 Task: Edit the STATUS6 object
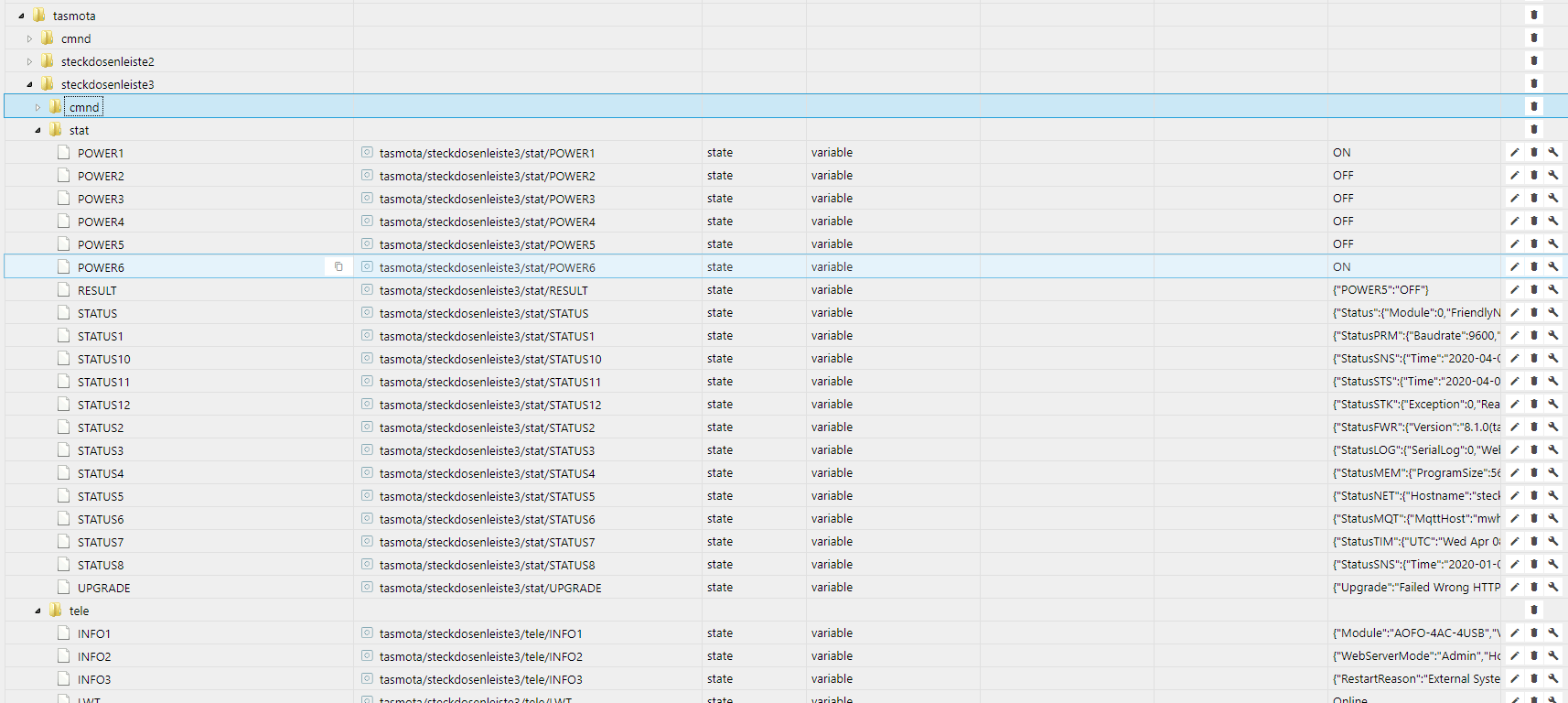(1515, 519)
